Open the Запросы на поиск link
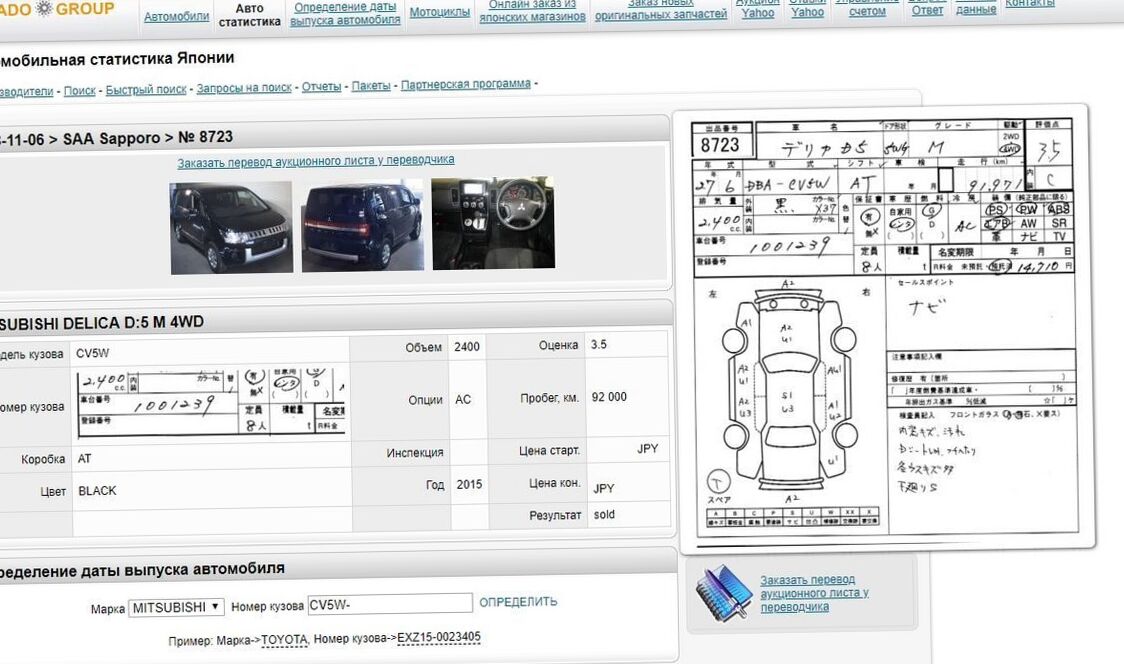Viewport: 1124px width, 664px height. click(244, 88)
